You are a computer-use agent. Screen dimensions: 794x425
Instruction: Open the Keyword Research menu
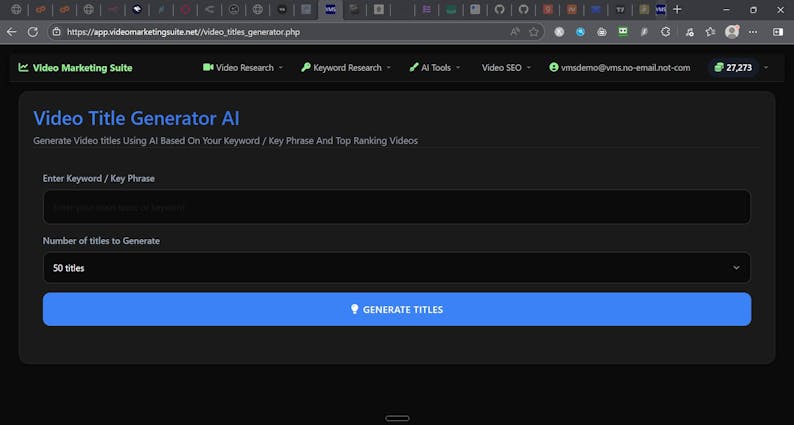346,68
